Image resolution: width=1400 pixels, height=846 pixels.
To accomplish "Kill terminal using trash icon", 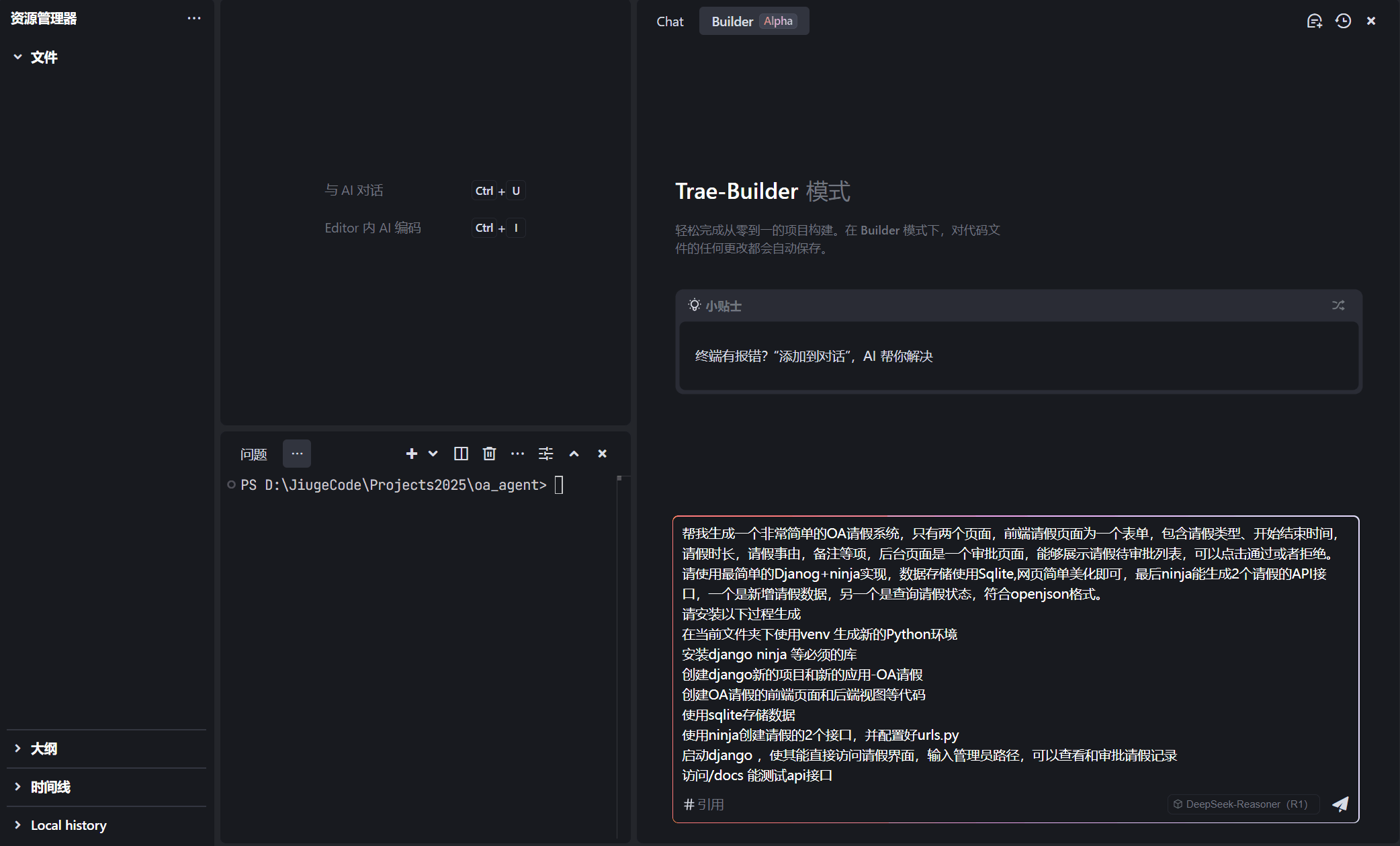I will 489,454.
